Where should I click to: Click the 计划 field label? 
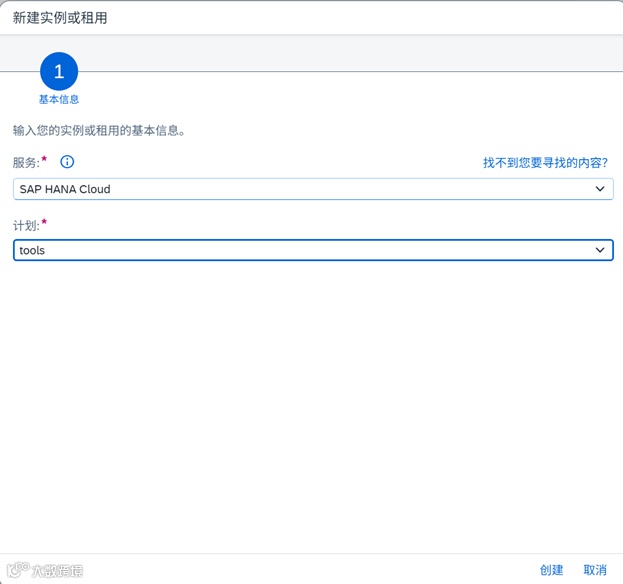point(26,226)
